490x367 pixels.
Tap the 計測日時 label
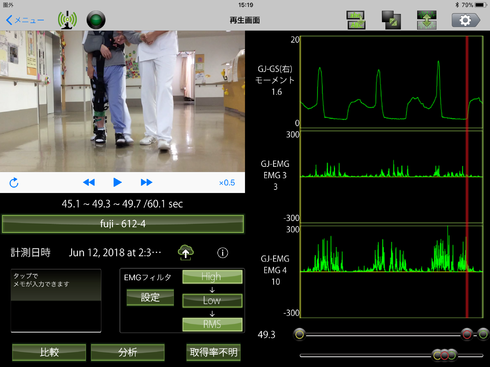coord(30,253)
